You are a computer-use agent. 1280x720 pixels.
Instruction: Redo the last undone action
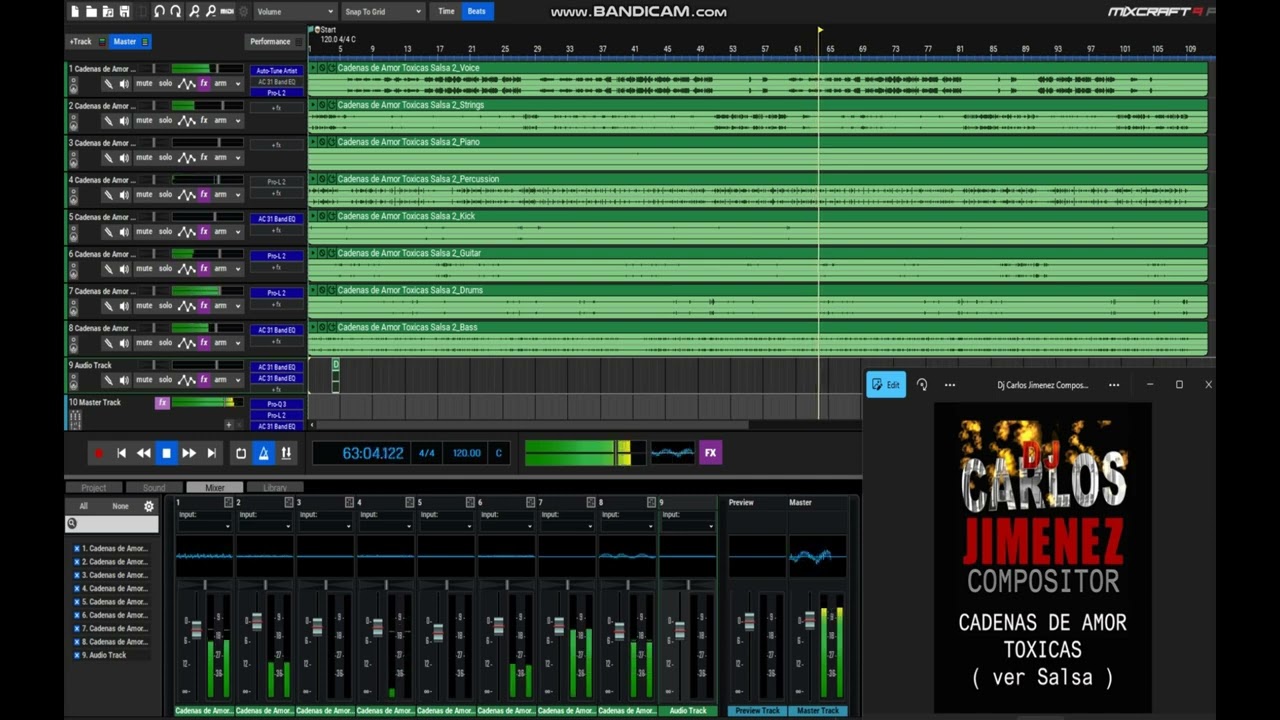176,12
